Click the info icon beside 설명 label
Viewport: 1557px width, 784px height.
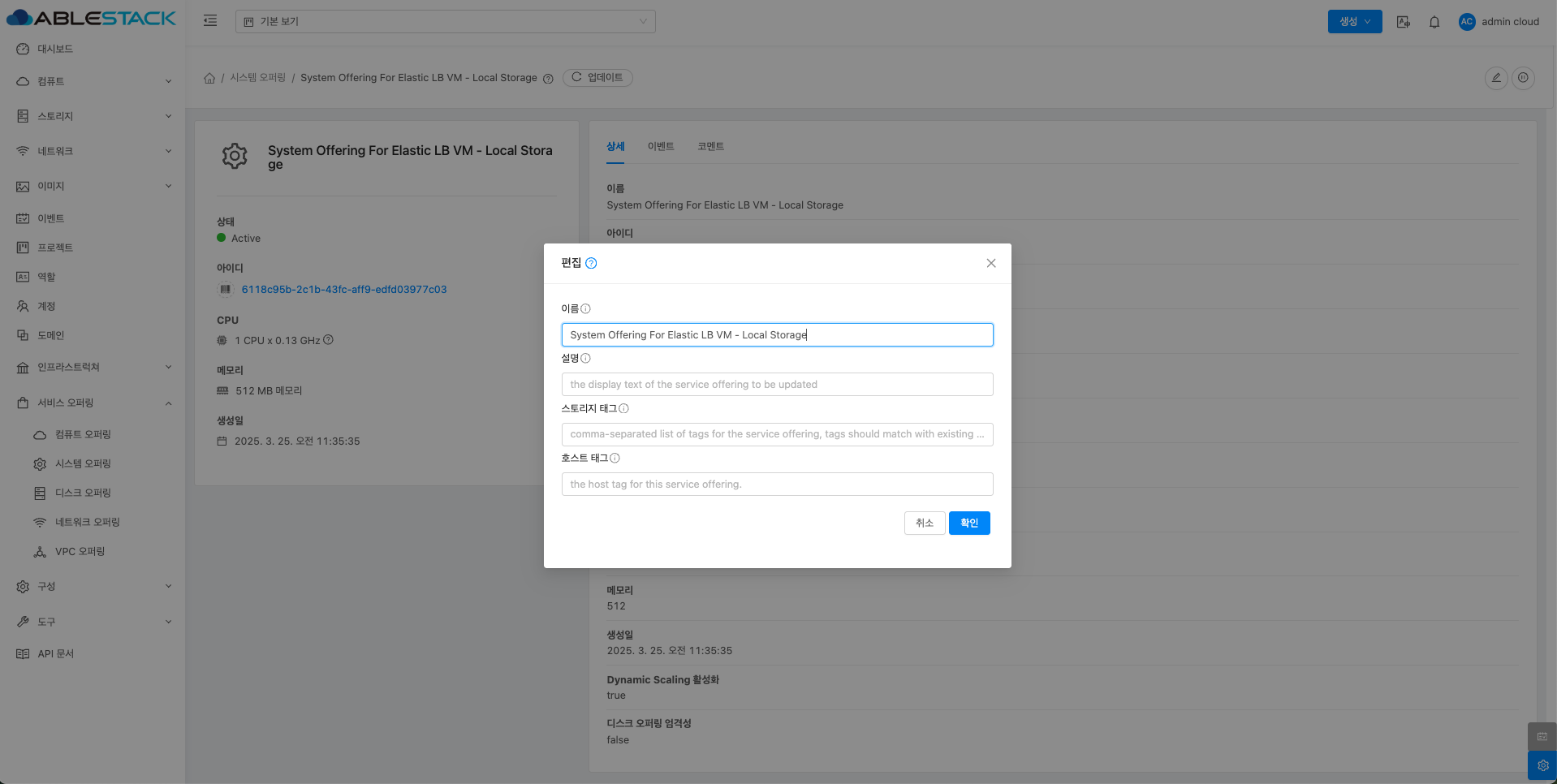pyautogui.click(x=585, y=358)
